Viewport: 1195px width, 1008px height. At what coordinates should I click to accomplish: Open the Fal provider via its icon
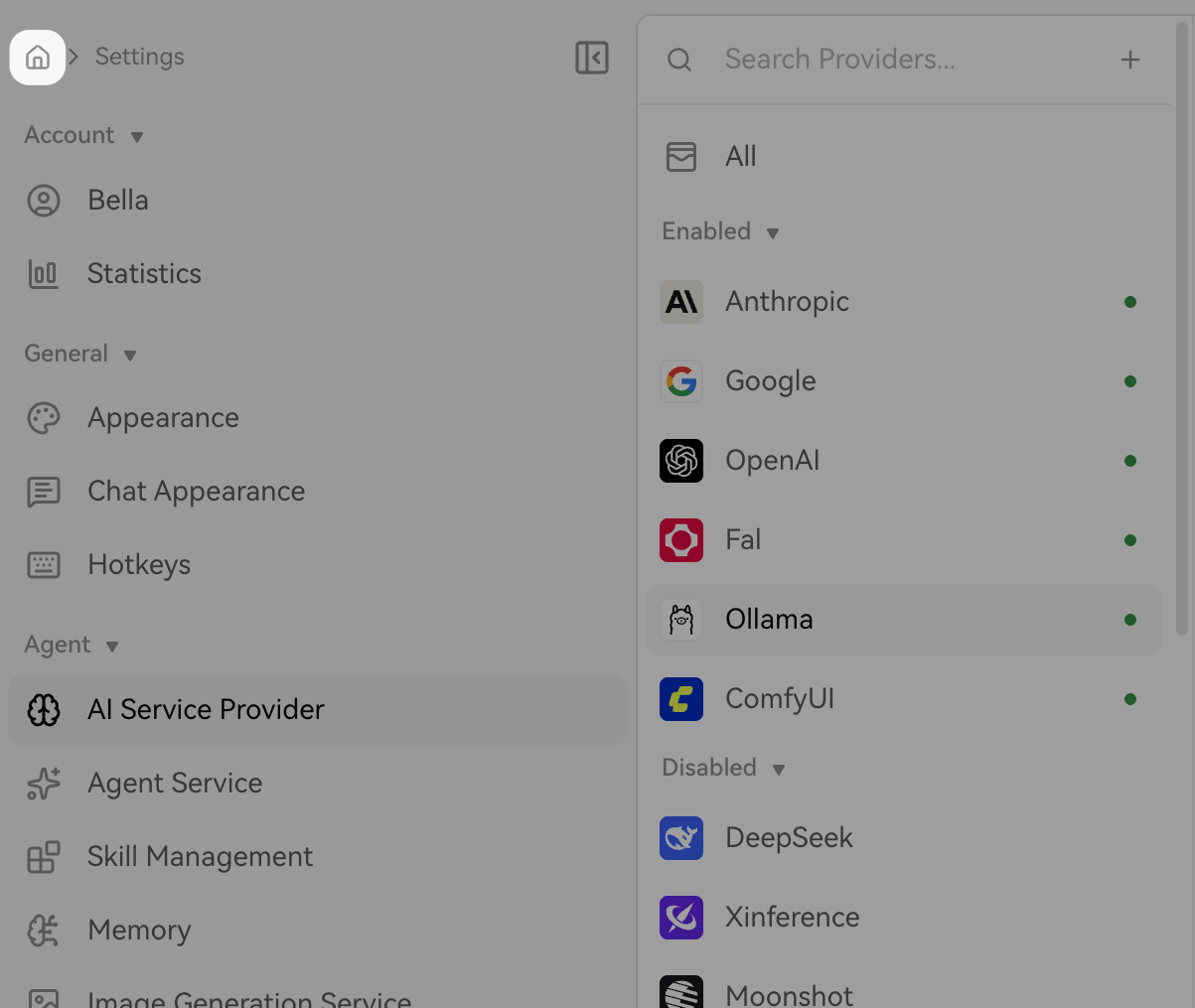coord(681,539)
